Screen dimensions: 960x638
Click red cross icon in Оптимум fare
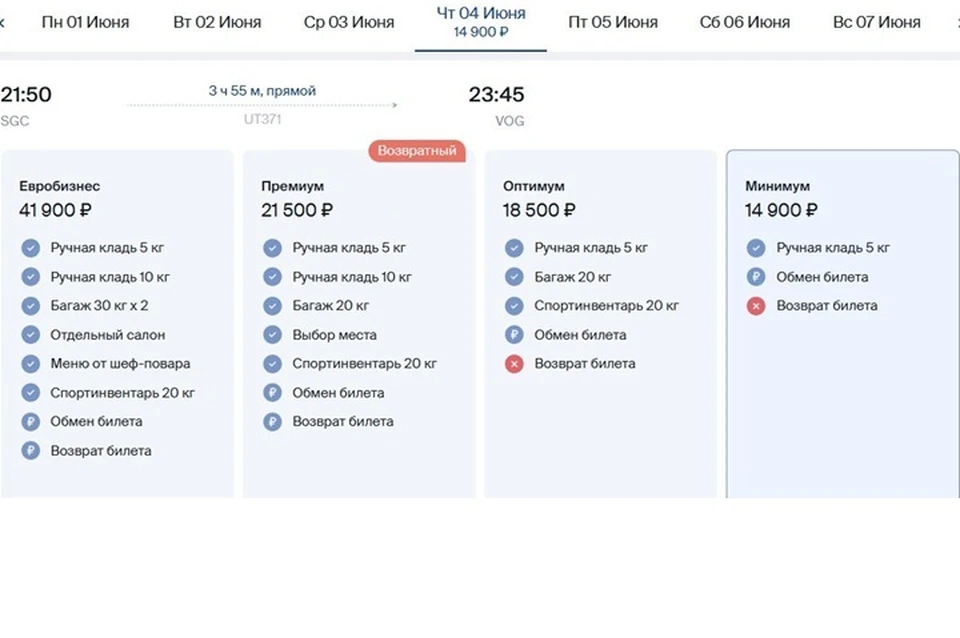(514, 364)
